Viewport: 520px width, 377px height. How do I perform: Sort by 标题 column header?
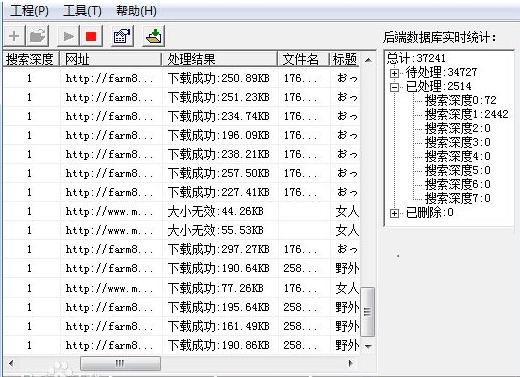pos(345,59)
